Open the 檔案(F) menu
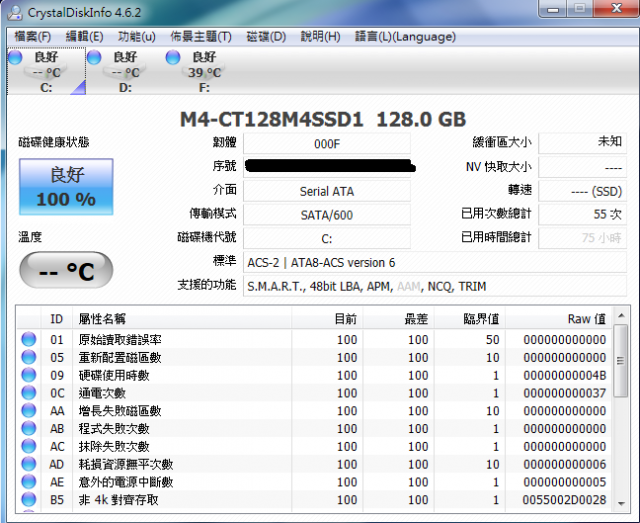 click(x=33, y=37)
